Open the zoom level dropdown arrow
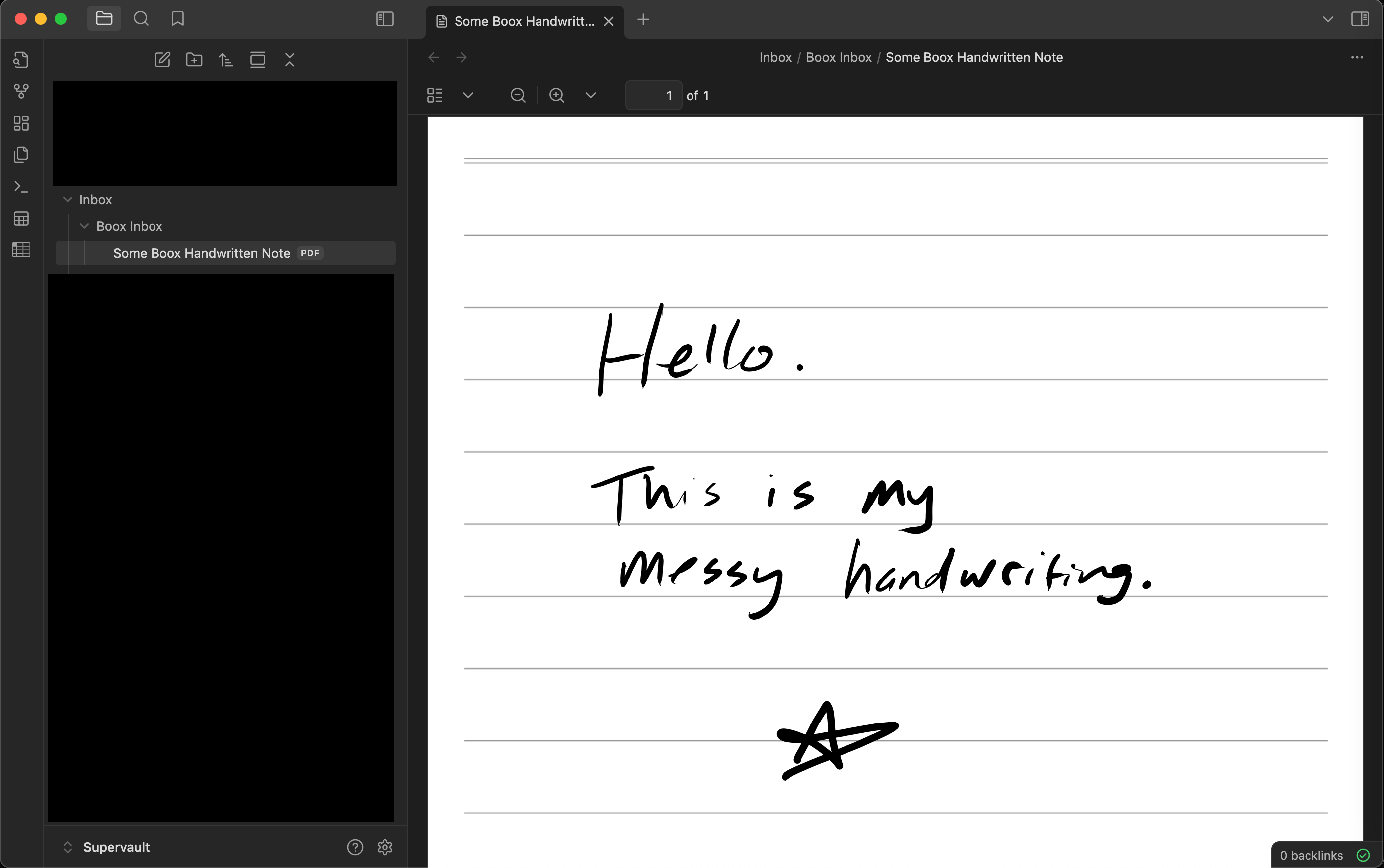The image size is (1384, 868). 590,95
